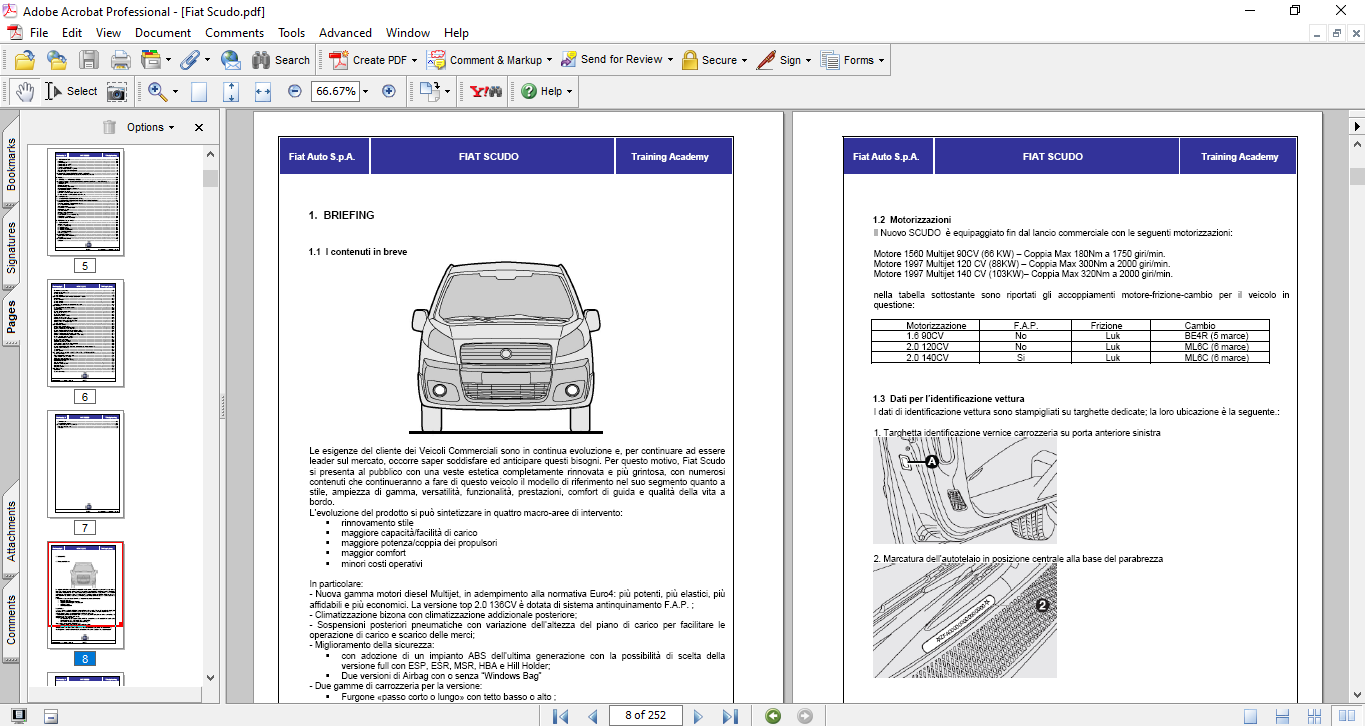1365x726 pixels.
Task: Delete page using panel trash icon
Action: tap(109, 127)
